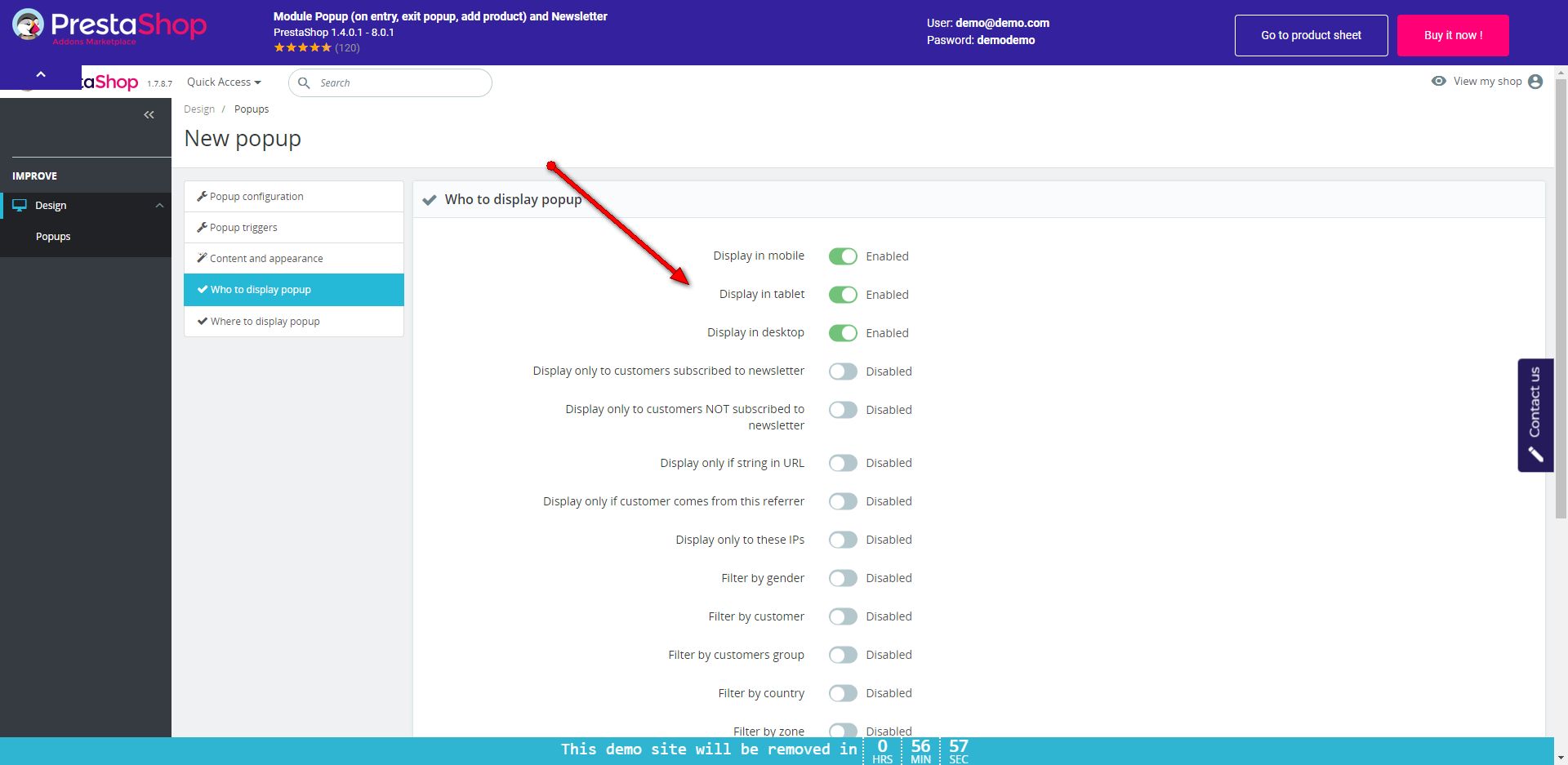The height and width of the screenshot is (765, 1568).
Task: Click the demo removal countdown minutes value
Action: point(920,746)
